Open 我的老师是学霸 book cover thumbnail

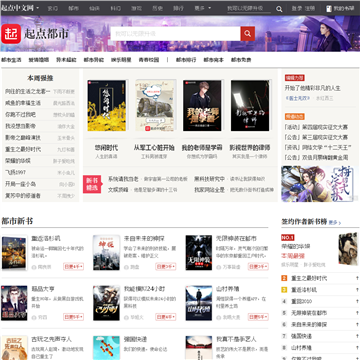click(x=202, y=105)
